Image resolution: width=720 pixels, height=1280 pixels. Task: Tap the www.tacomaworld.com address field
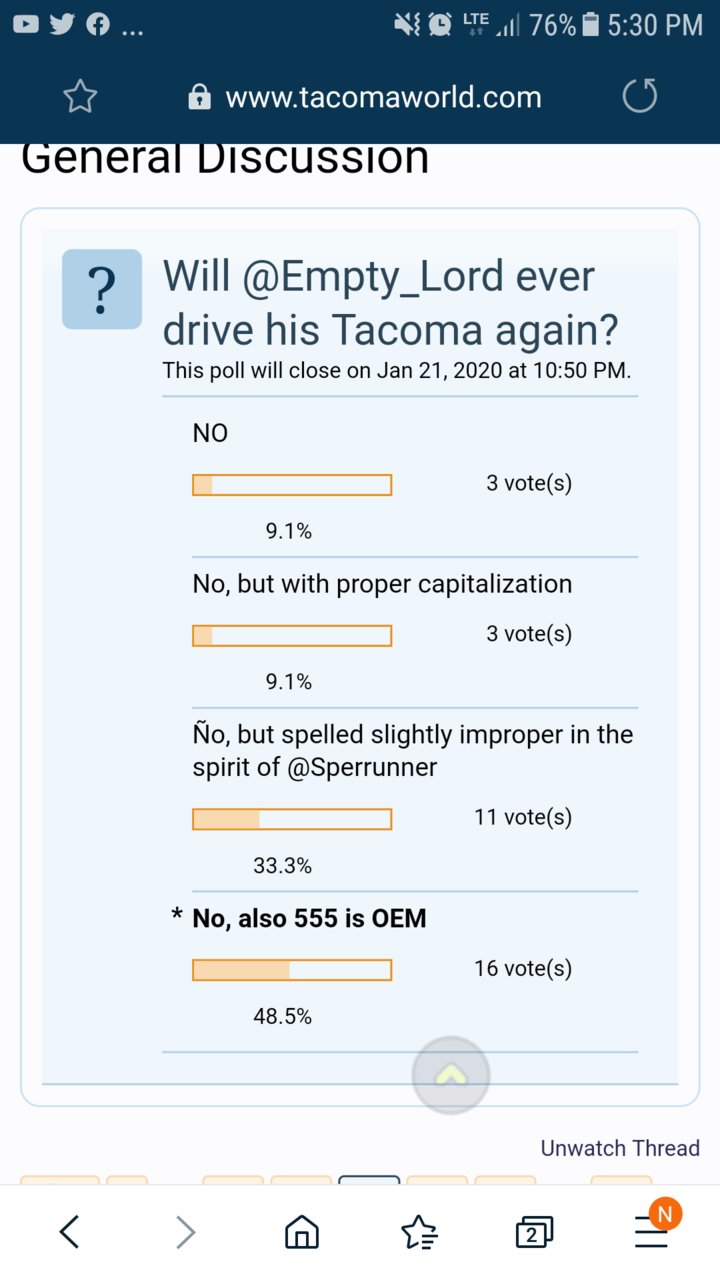[x=383, y=97]
